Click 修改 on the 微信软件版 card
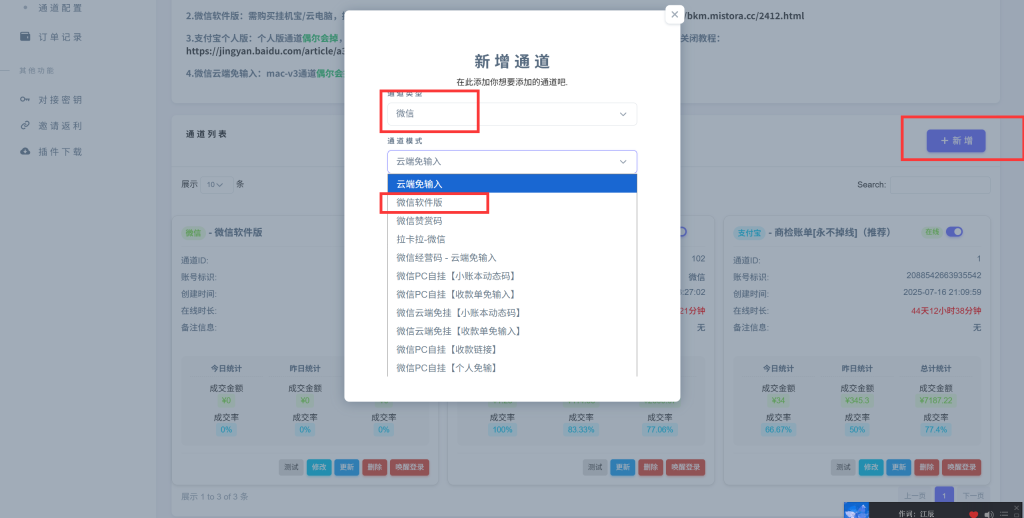Viewport: 1024px width, 518px height. 319,467
